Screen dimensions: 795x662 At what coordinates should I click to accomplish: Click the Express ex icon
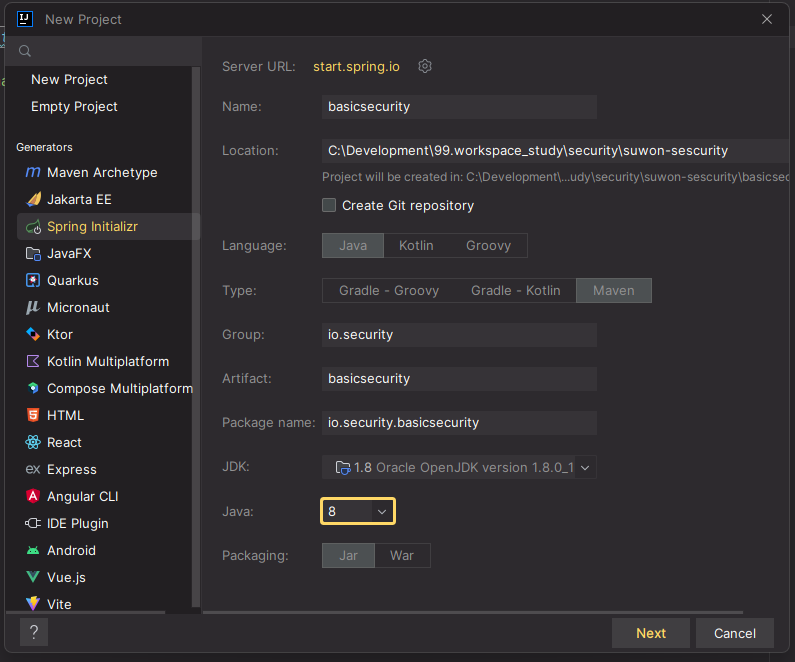(33, 469)
